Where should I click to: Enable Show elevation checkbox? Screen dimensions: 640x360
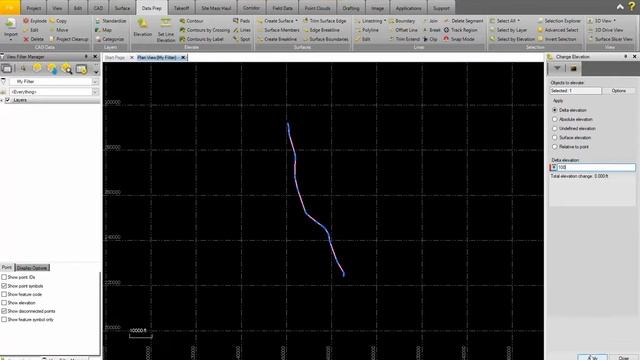(x=4, y=303)
